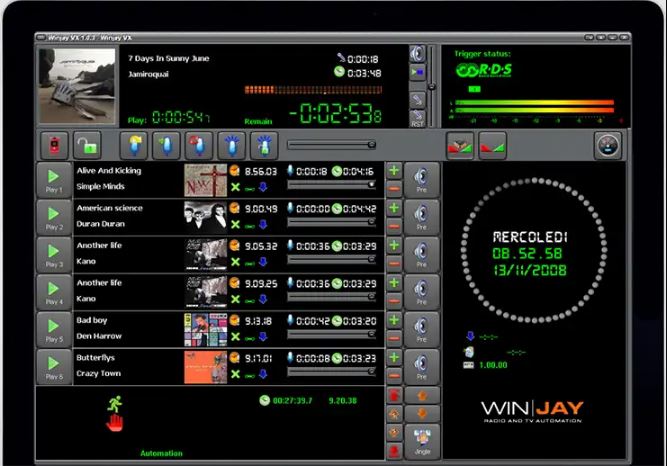This screenshot has width=667, height=466.
Task: Click plus button on Butterflys row
Action: point(394,358)
